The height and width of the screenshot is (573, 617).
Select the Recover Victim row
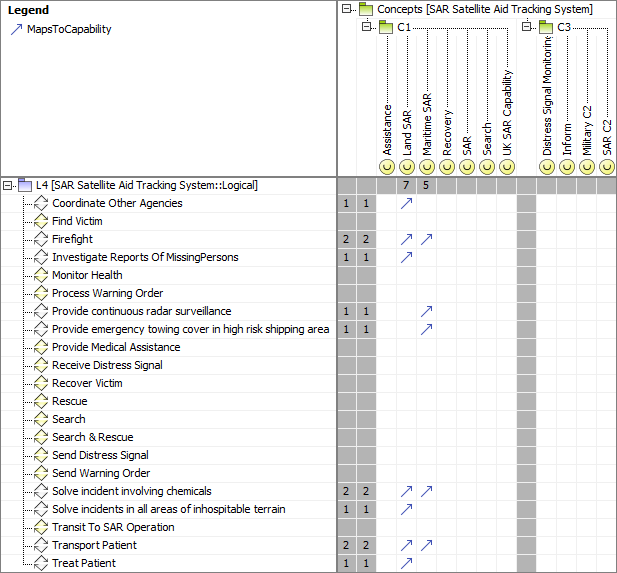coord(168,383)
